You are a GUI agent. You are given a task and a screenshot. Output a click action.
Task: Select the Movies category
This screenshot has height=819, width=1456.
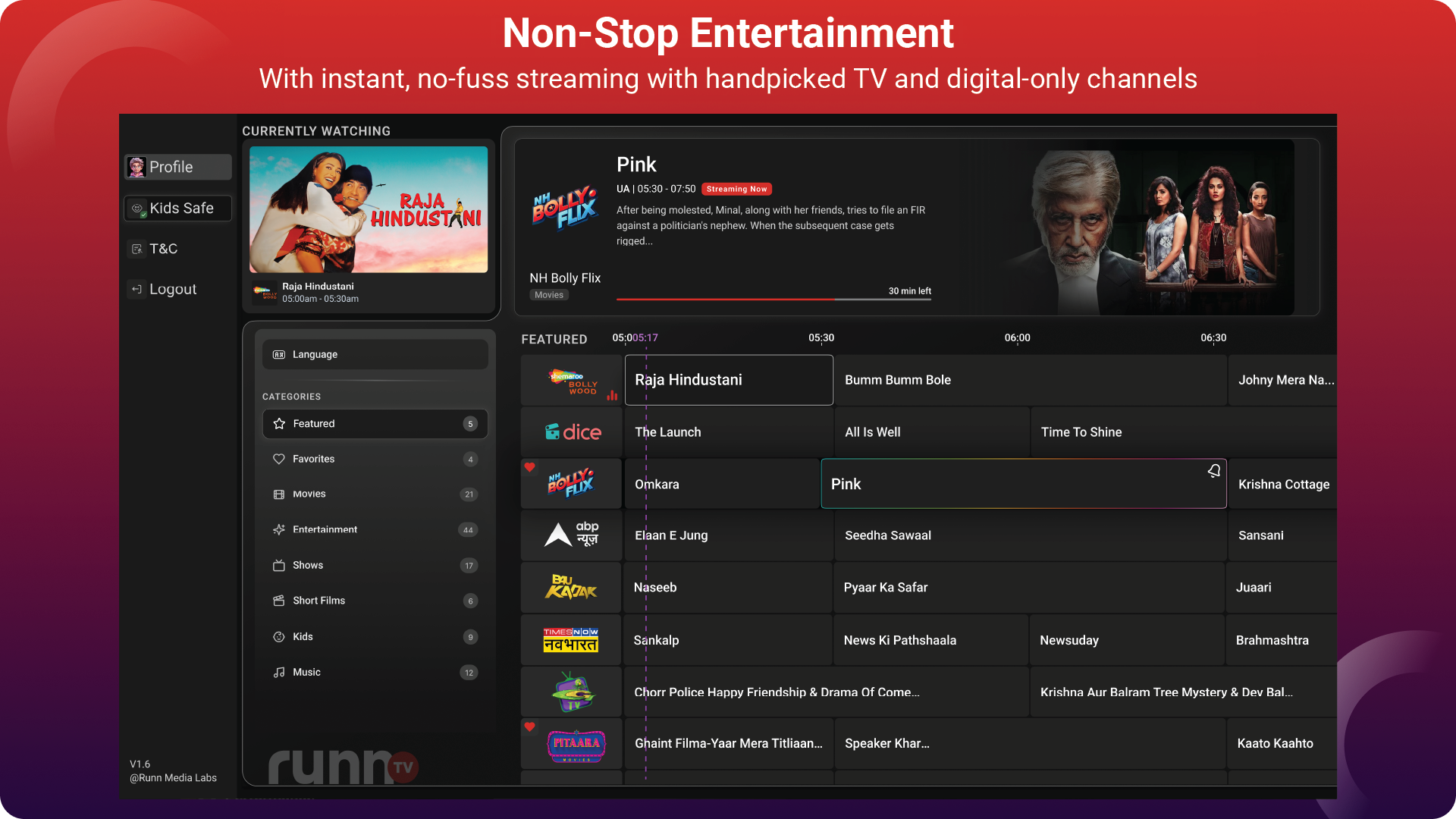pos(375,494)
